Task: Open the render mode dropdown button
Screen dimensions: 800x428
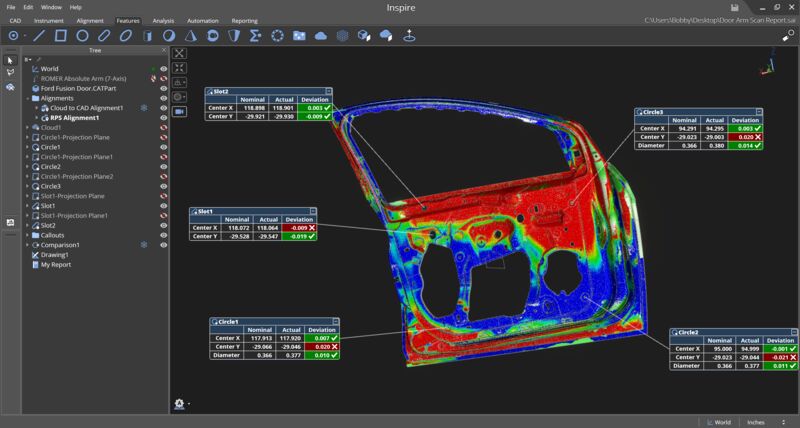Action: click(x=180, y=97)
